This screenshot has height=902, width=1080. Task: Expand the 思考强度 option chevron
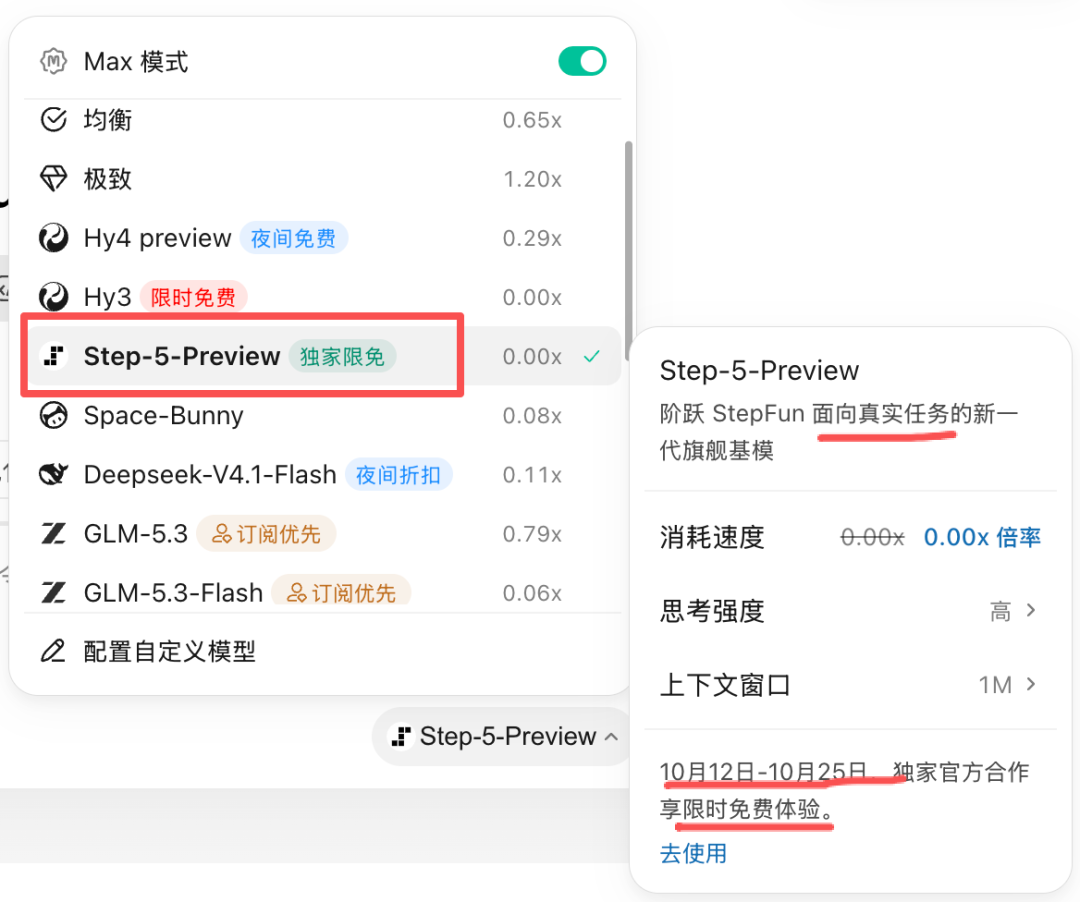[1031, 610]
